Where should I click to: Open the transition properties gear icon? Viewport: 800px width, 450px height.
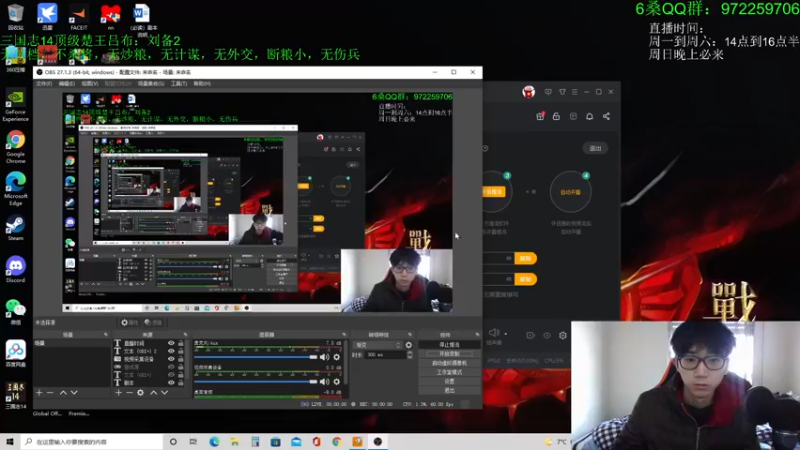click(x=409, y=345)
